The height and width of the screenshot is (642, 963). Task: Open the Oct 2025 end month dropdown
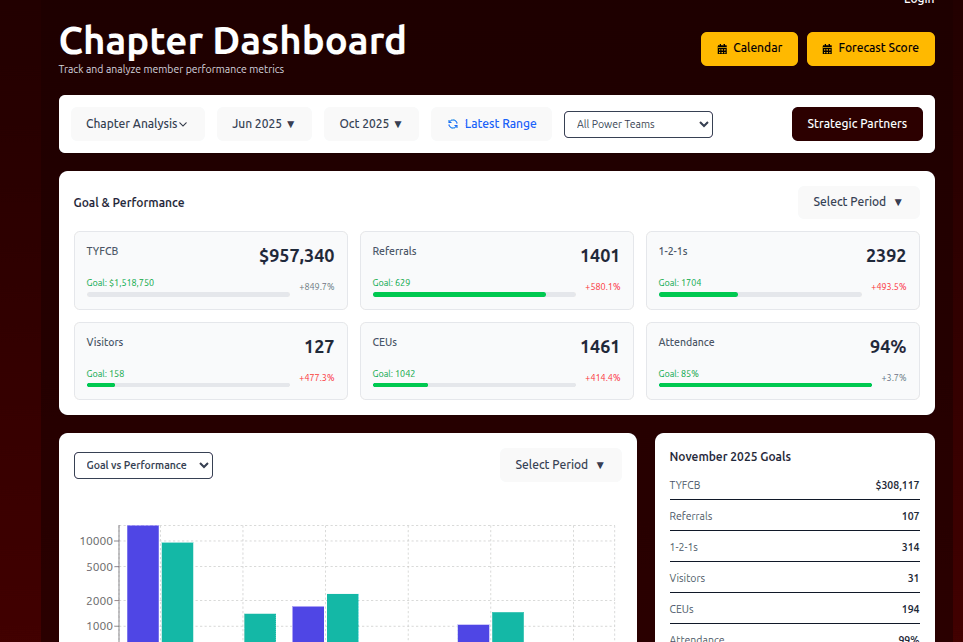pyautogui.click(x=371, y=123)
